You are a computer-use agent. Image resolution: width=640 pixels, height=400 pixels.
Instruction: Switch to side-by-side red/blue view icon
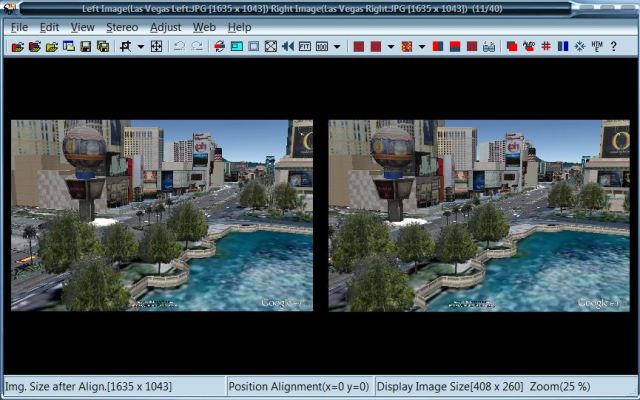pos(438,47)
